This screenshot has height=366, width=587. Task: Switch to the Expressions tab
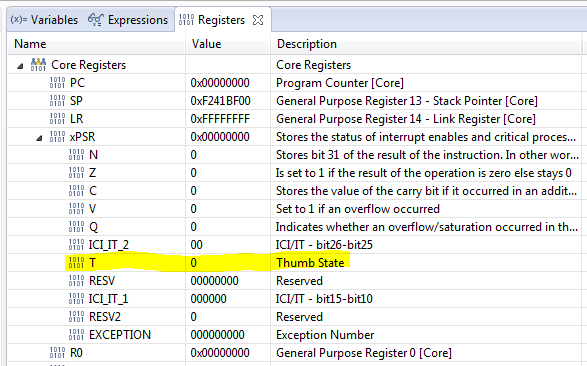(x=128, y=19)
